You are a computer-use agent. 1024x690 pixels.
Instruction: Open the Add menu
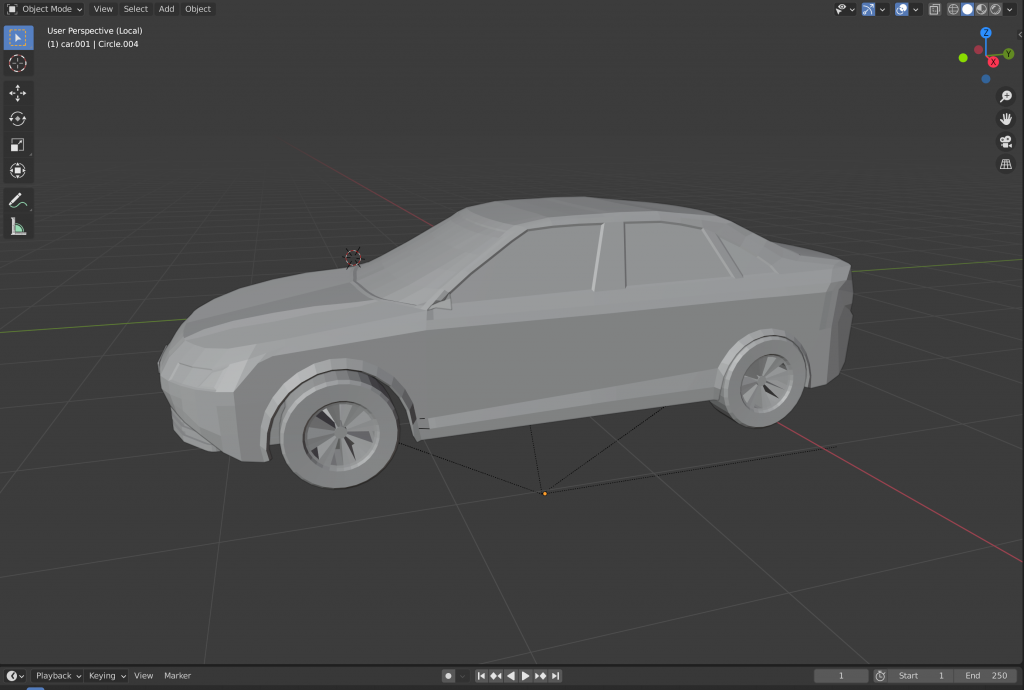(167, 9)
